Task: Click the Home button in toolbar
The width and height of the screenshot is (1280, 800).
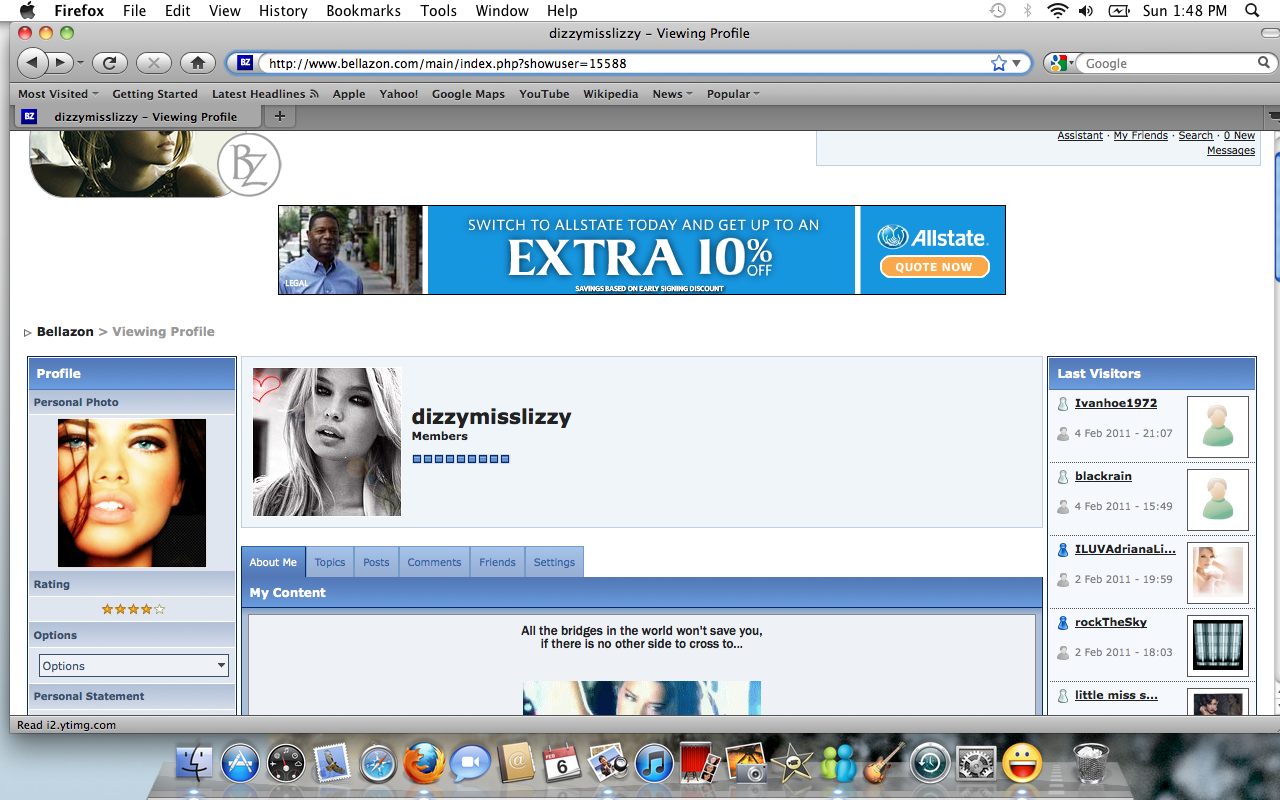Action: (x=197, y=63)
